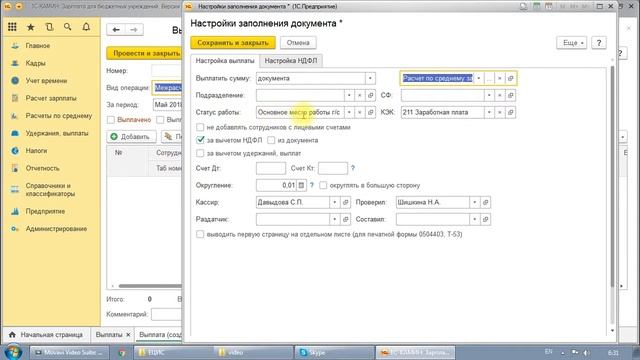This screenshot has height=360, width=640.
Task: Clear the Подразделение field
Action: pos(360,96)
